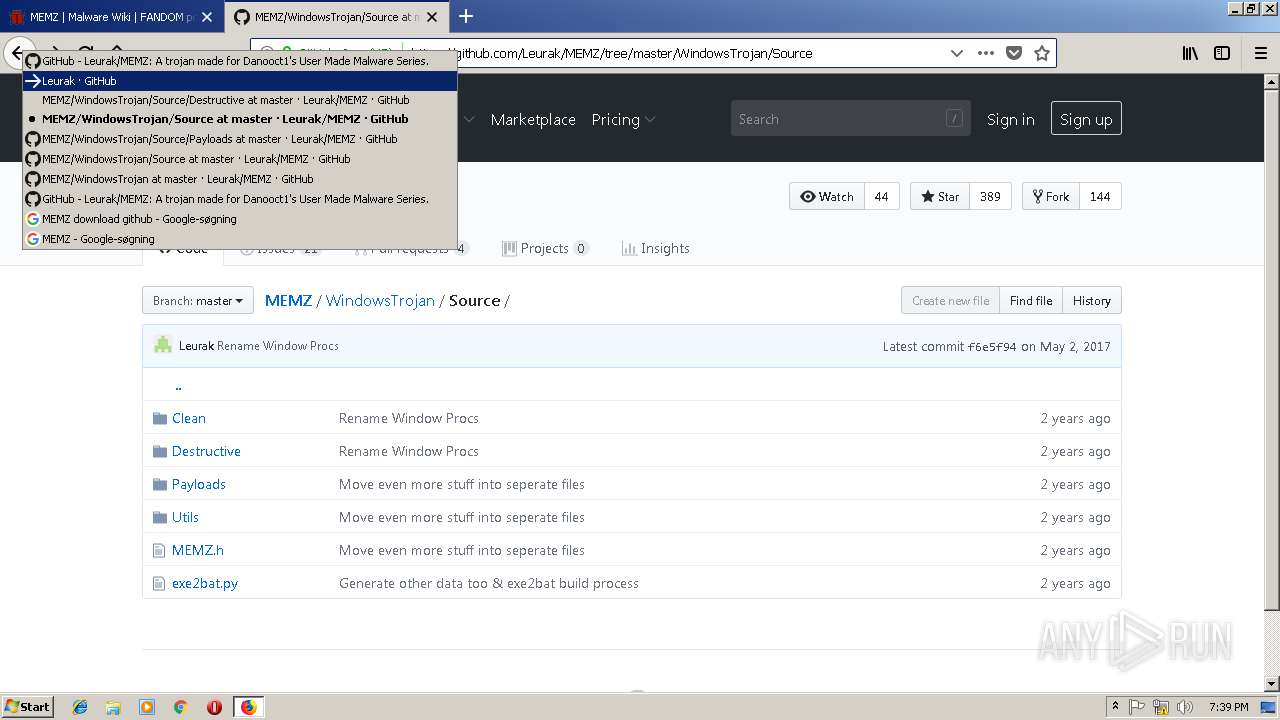1280x720 pixels.
Task: Open commit hash f6e5f94
Action: 992,346
